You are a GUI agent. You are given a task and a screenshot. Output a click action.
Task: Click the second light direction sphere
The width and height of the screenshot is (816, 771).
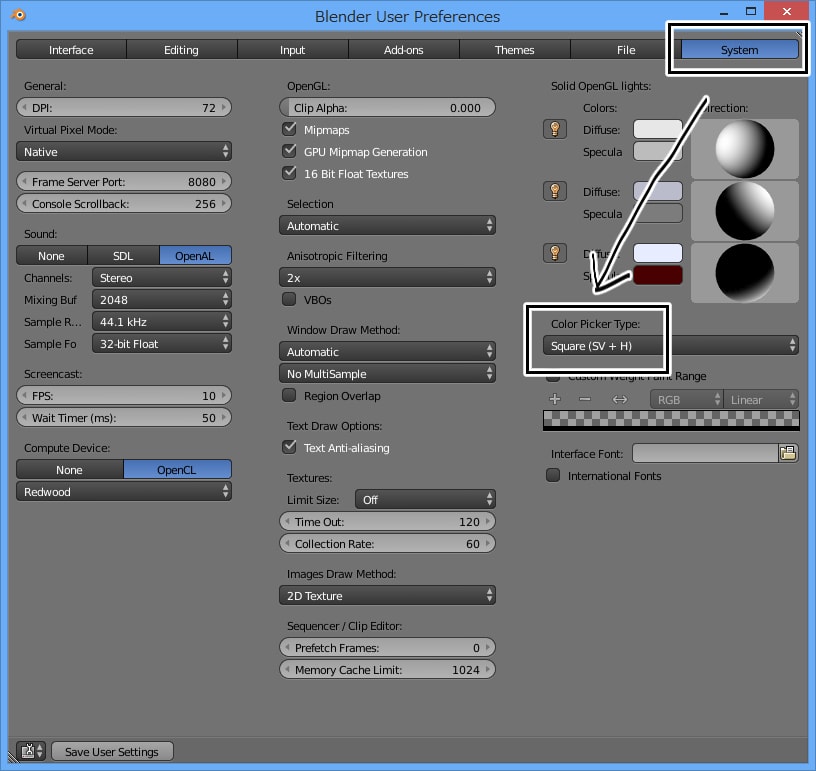click(745, 211)
